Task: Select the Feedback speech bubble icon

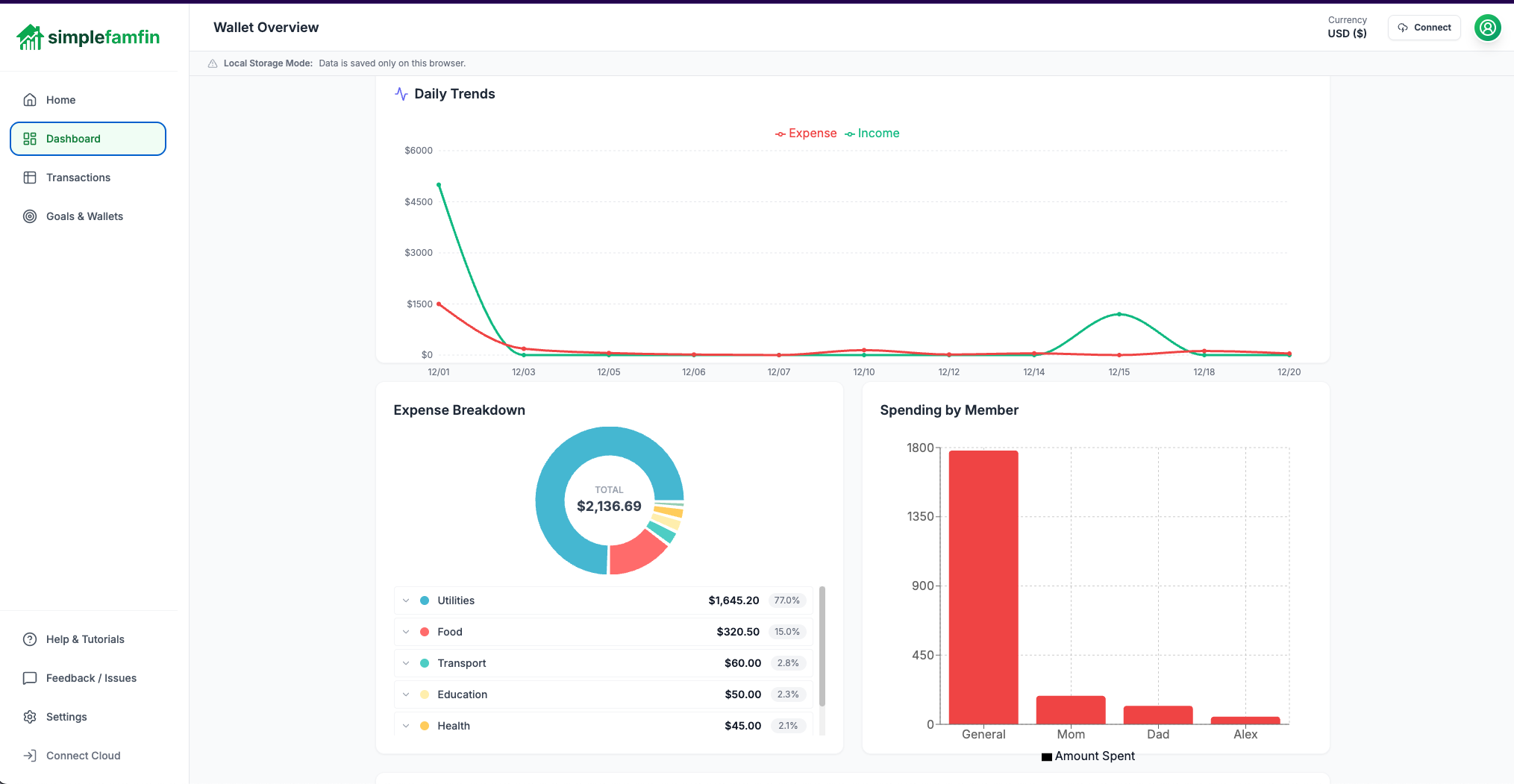Action: click(30, 678)
